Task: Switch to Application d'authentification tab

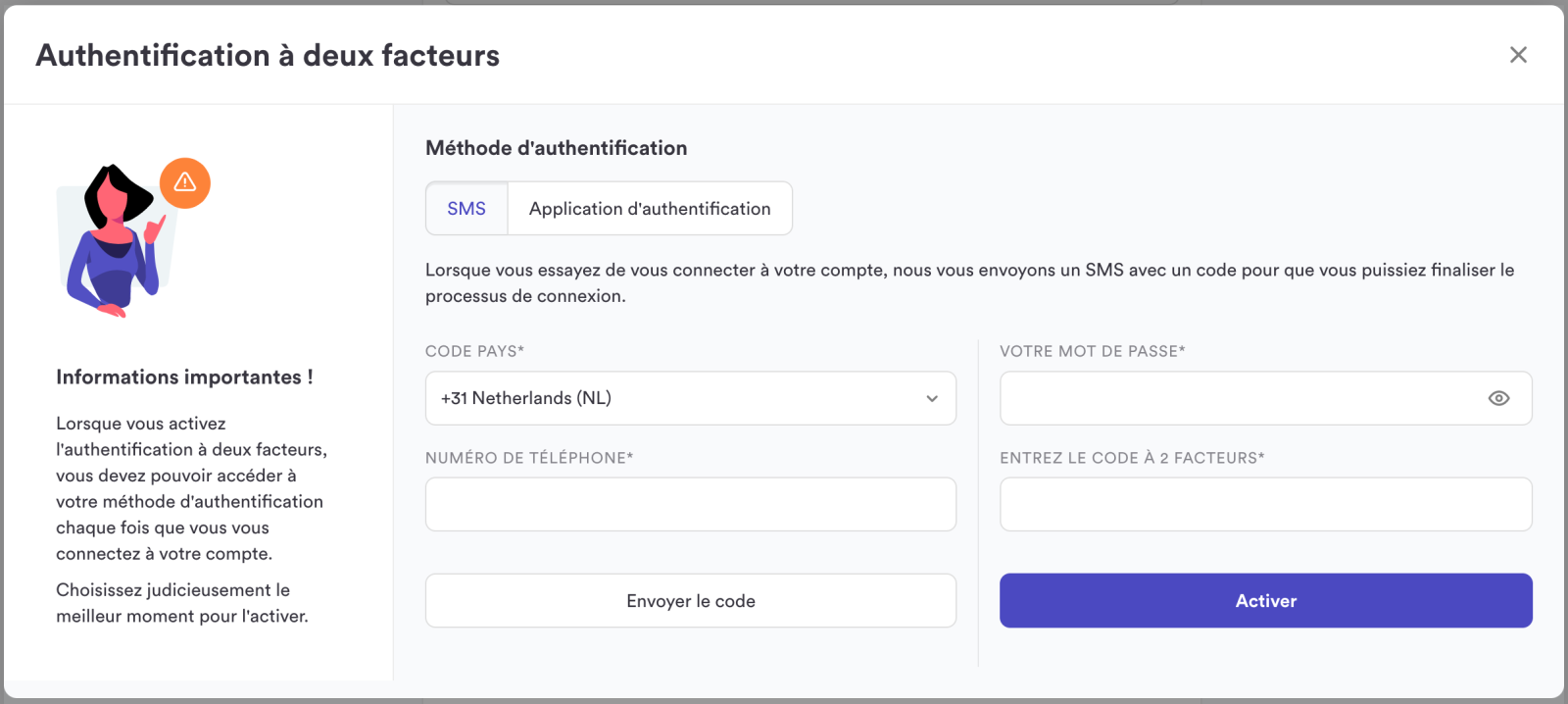Action: click(x=650, y=208)
